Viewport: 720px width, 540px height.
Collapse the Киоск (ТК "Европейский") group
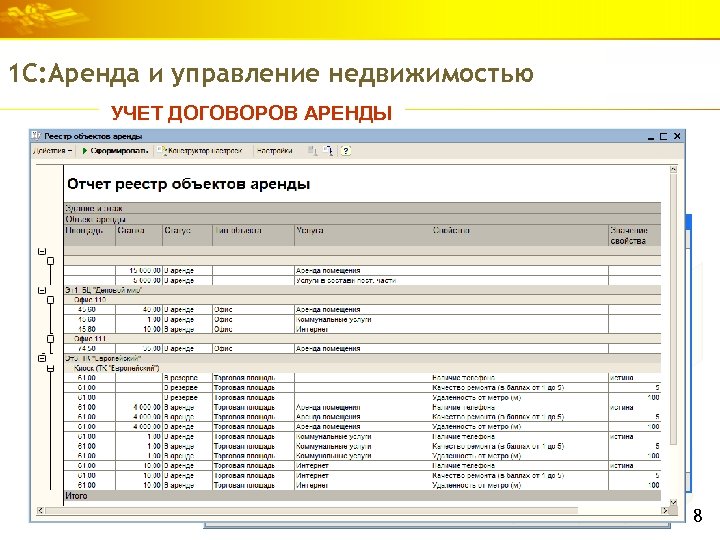pyautogui.click(x=51, y=368)
